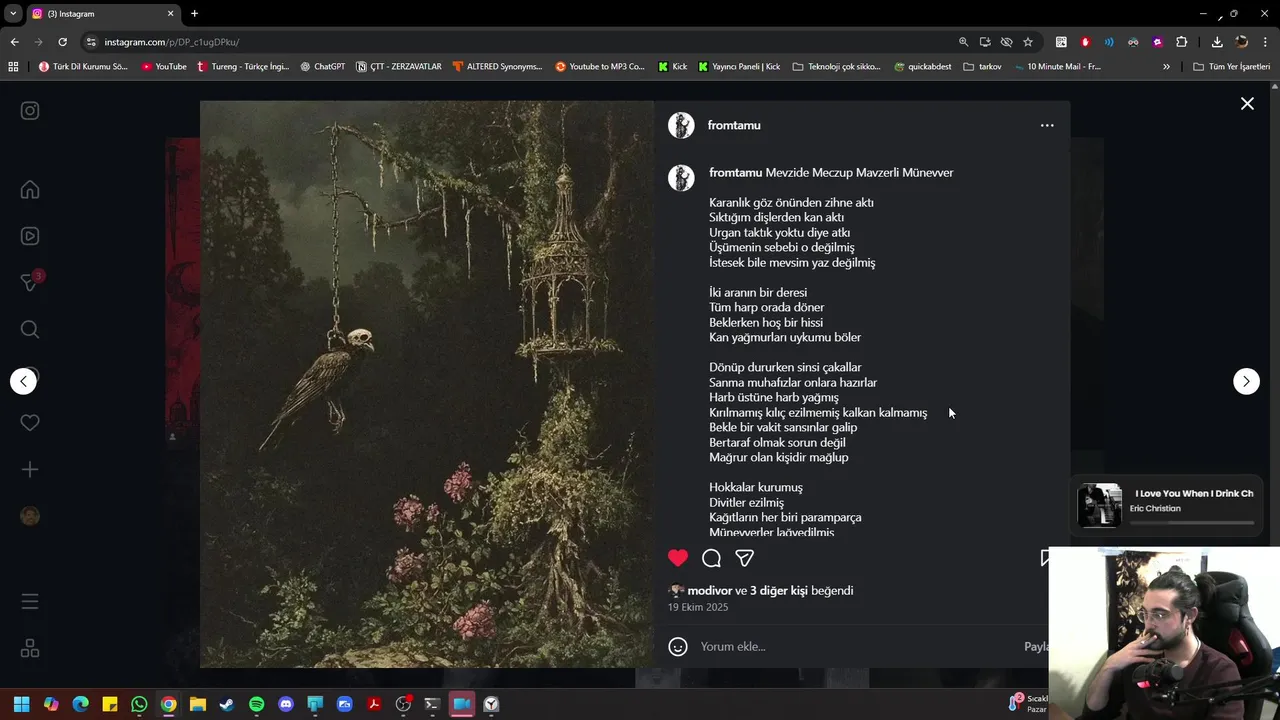Open the ChatGPT bookmark
Screen dimensions: 1280x720
coord(323,67)
